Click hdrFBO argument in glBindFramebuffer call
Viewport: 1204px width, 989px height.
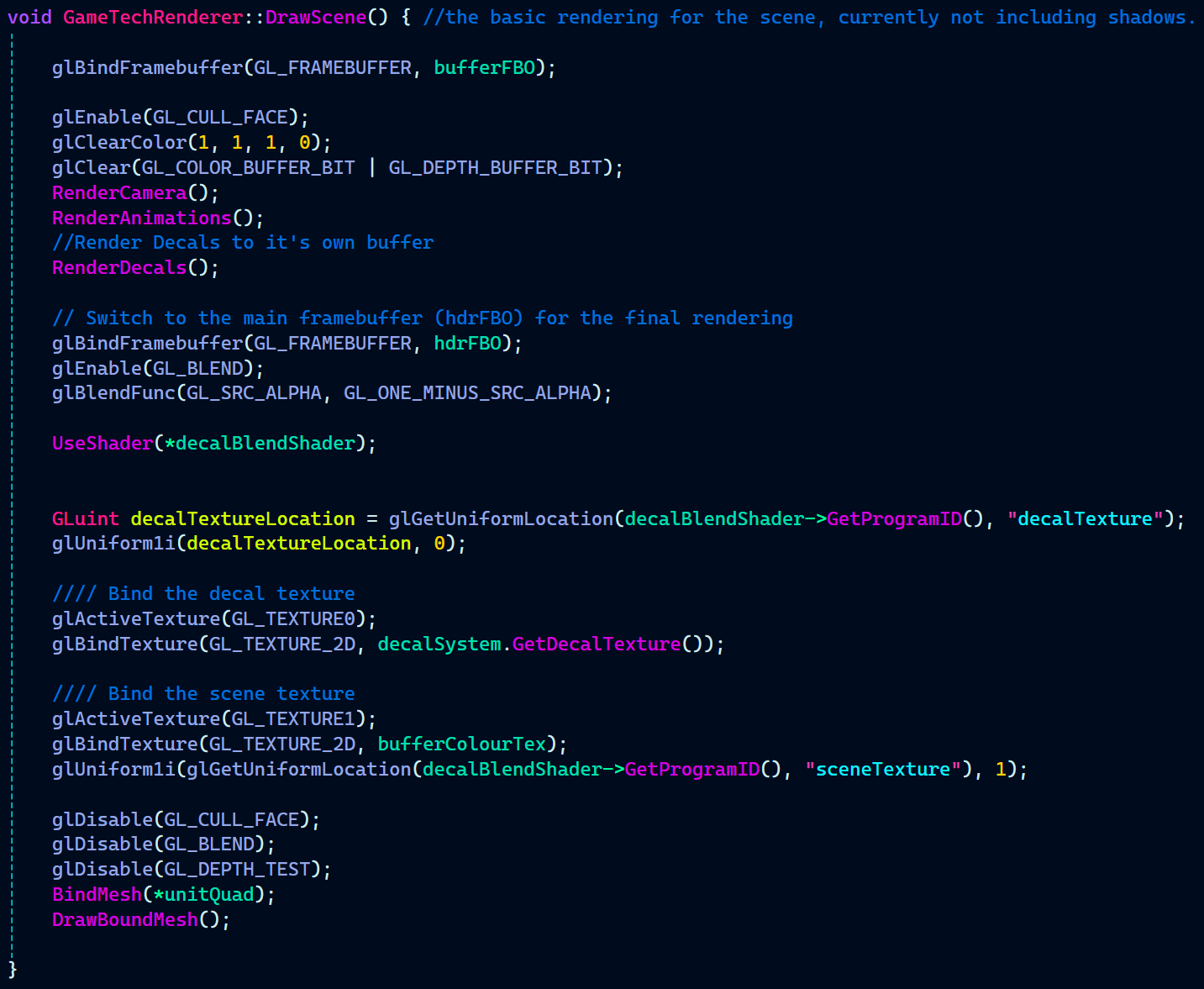click(467, 343)
